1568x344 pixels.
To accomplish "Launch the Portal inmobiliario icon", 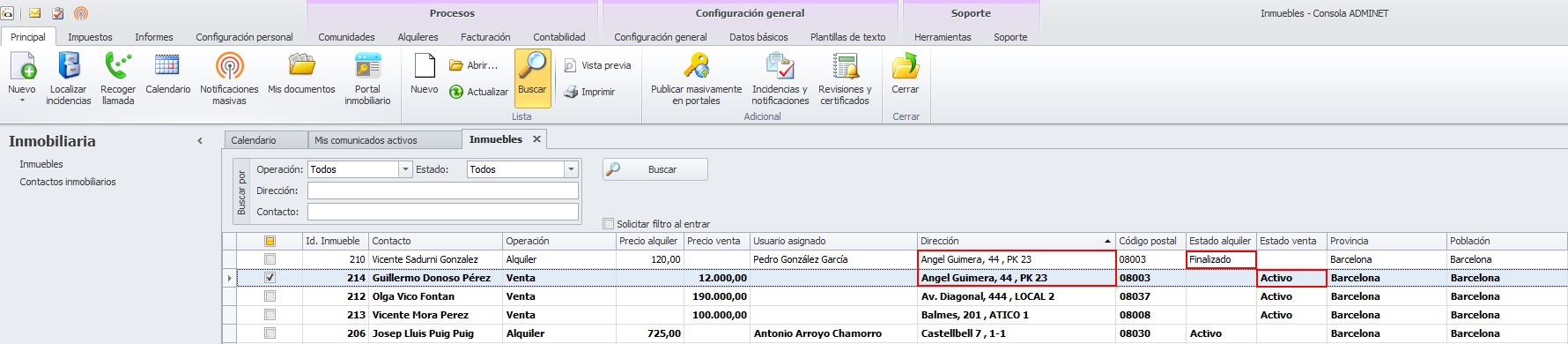I will pyautogui.click(x=367, y=66).
